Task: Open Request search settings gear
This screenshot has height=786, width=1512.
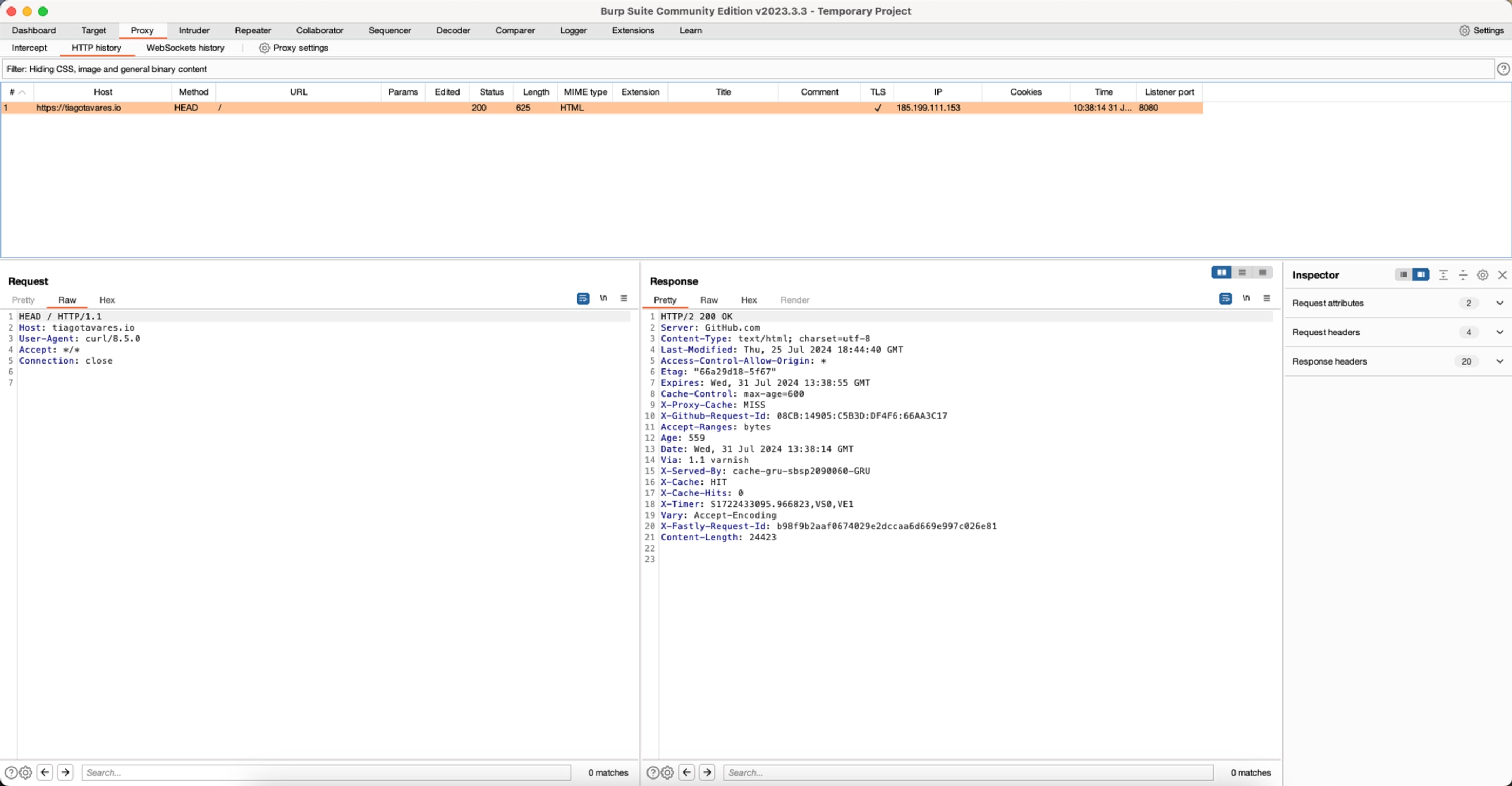Action: click(x=25, y=772)
